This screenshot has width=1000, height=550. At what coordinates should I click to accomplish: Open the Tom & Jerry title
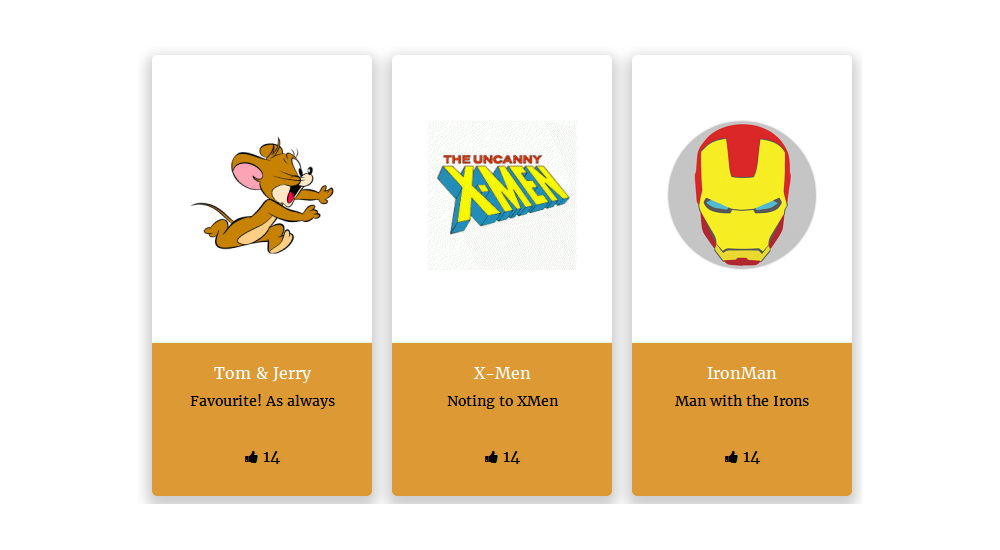(262, 373)
